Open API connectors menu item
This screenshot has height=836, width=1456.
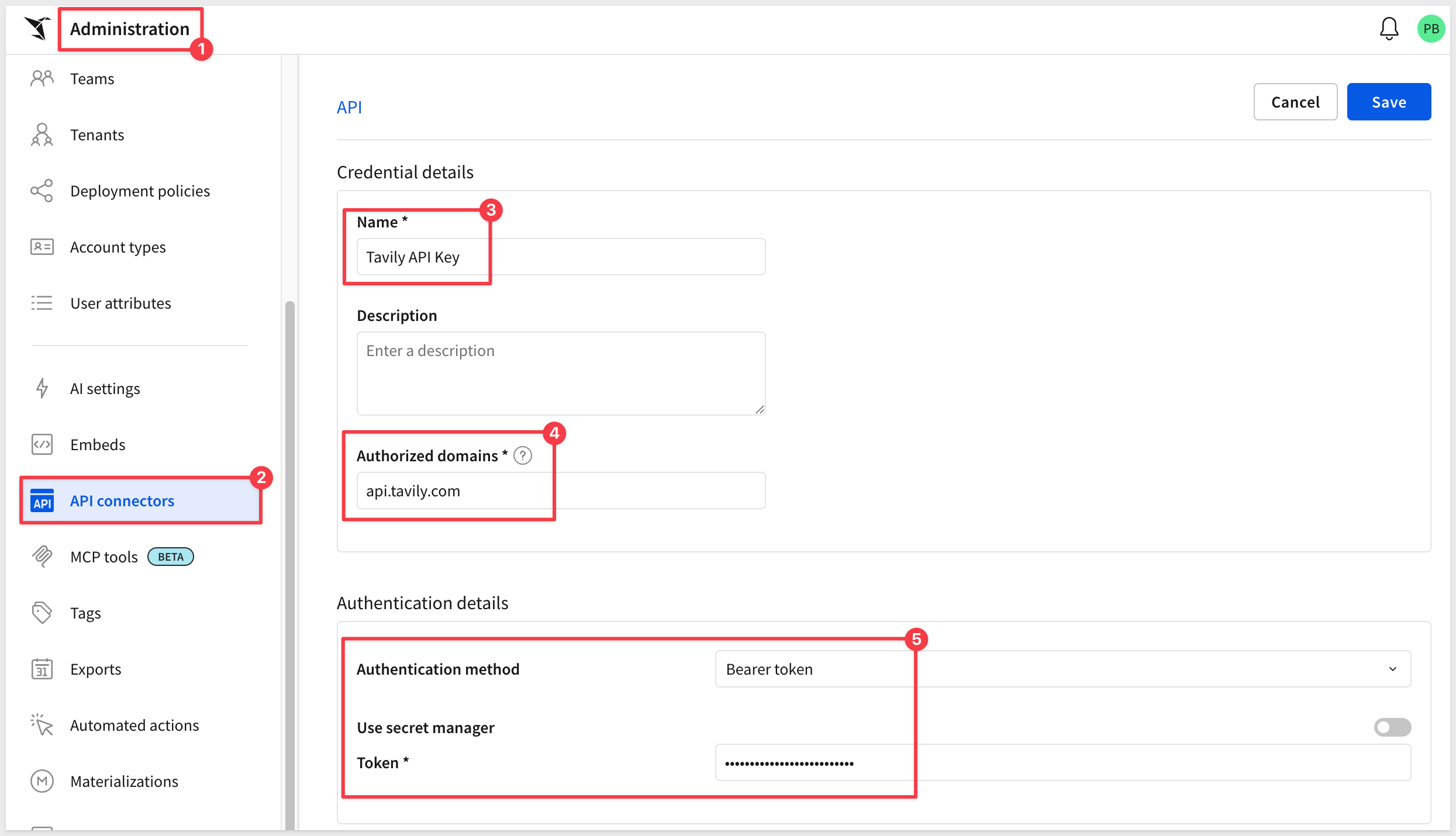click(x=141, y=501)
